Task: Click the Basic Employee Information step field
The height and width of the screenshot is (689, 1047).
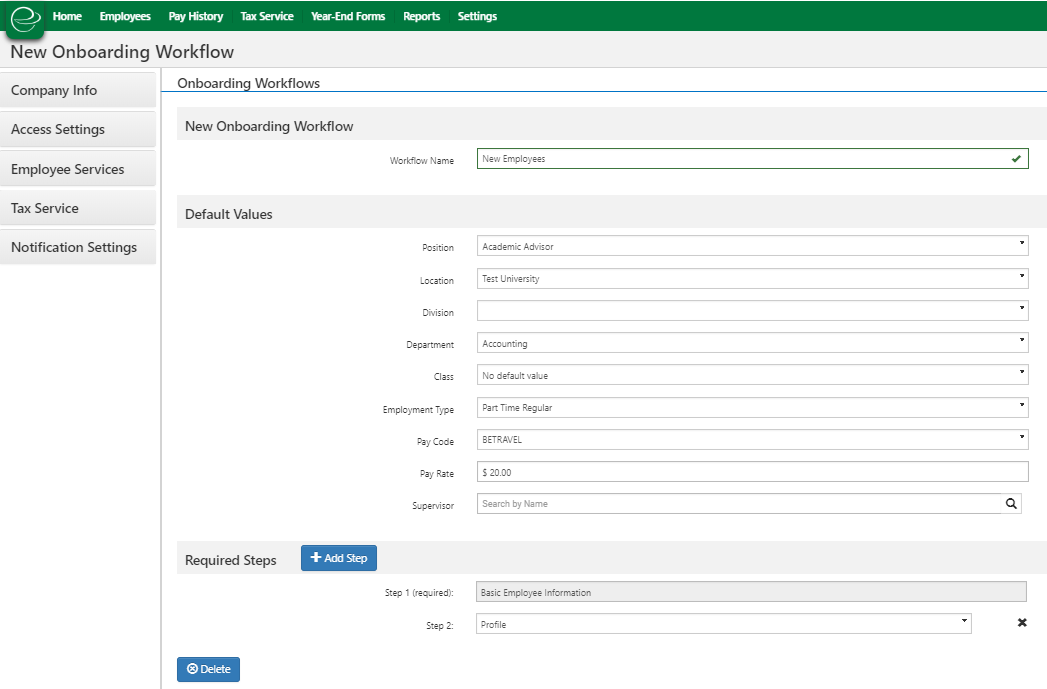Action: click(x=751, y=592)
